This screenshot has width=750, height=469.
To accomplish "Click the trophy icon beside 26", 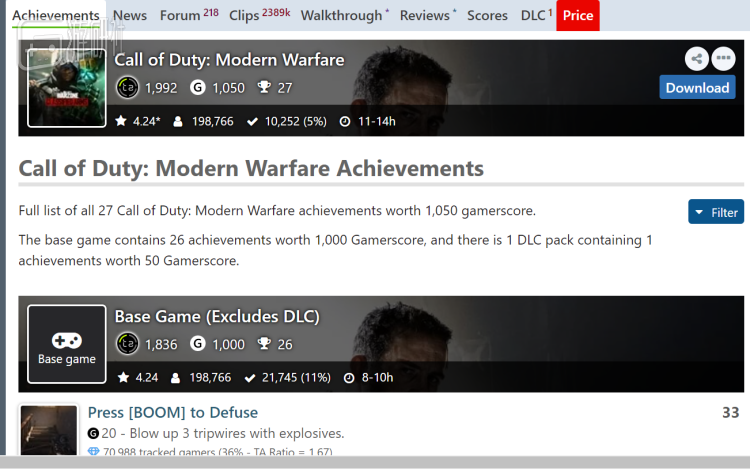I will click(x=264, y=344).
